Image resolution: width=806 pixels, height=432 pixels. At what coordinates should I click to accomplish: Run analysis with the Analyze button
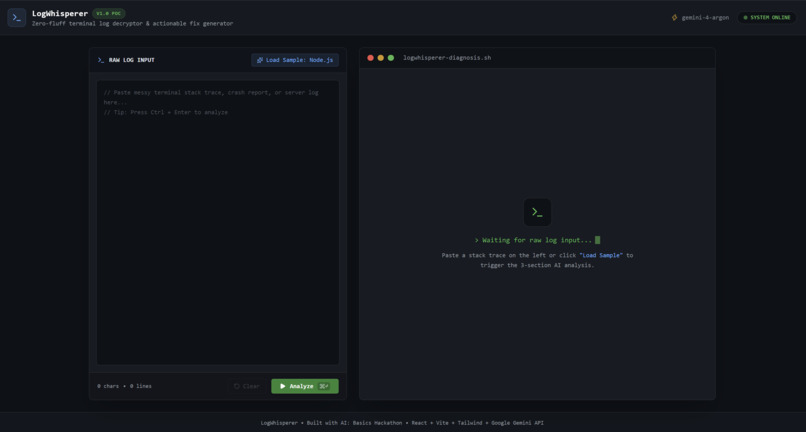pos(305,386)
